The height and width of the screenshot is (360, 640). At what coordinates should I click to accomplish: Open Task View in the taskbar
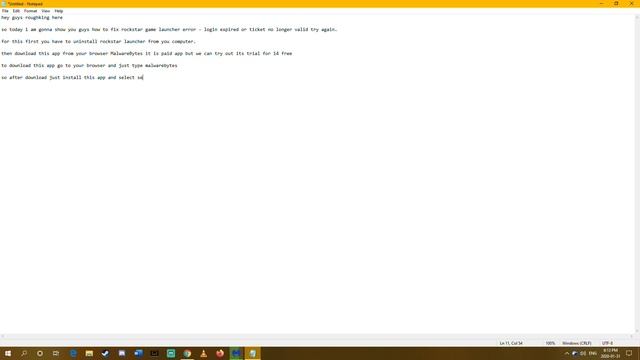[56, 353]
